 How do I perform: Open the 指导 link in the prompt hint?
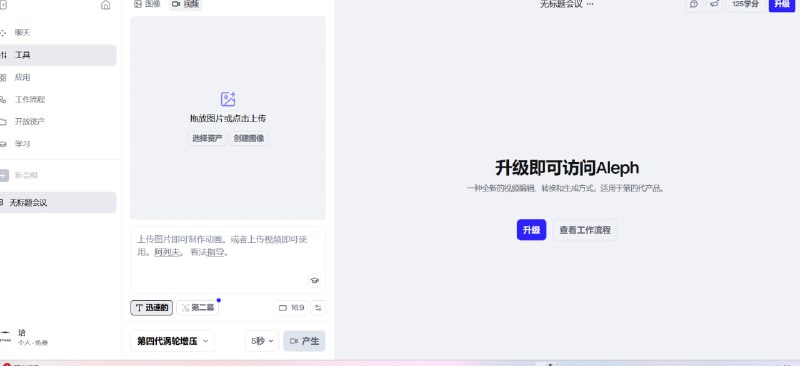click(216, 252)
